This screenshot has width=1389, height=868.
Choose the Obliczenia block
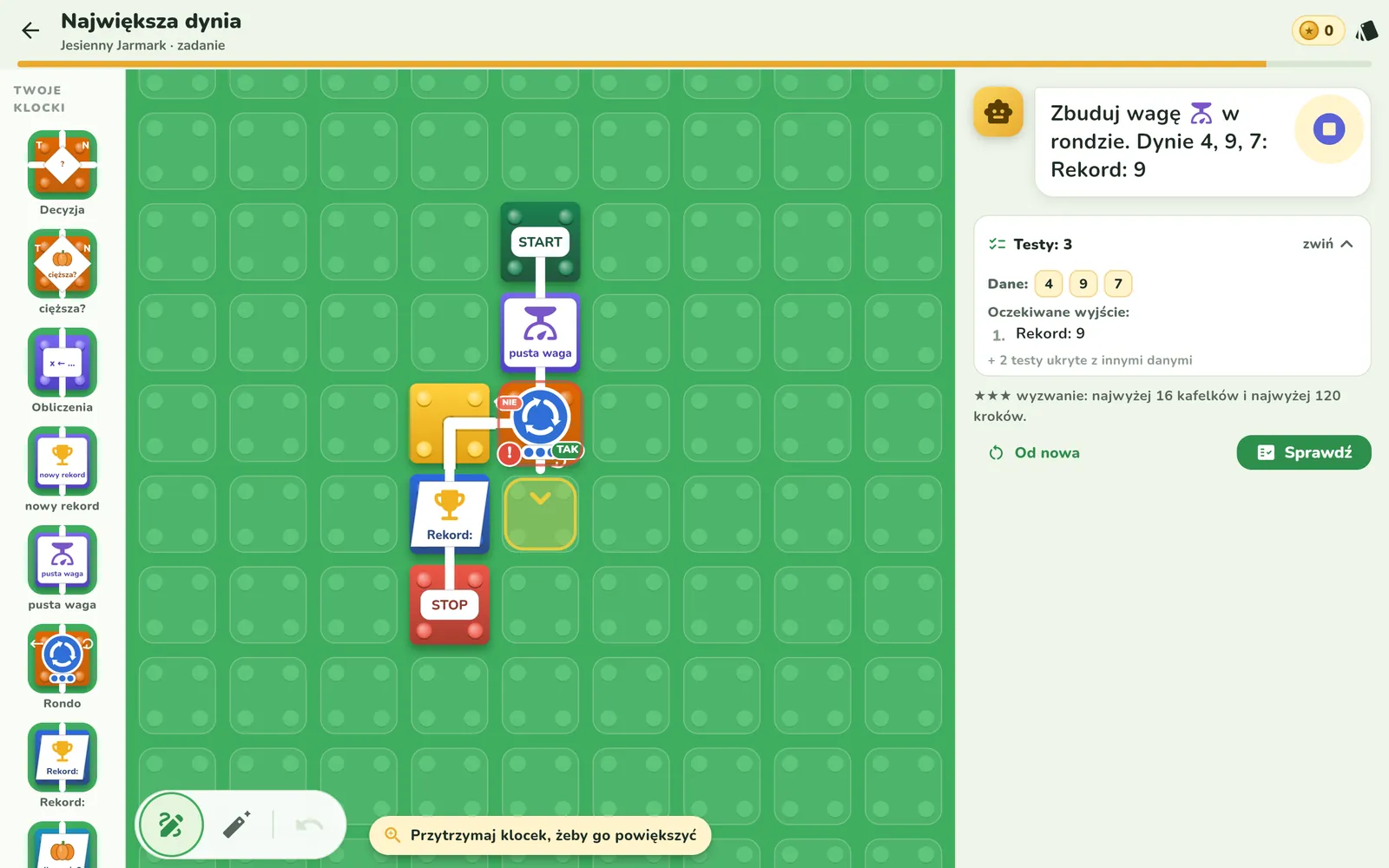[62, 363]
